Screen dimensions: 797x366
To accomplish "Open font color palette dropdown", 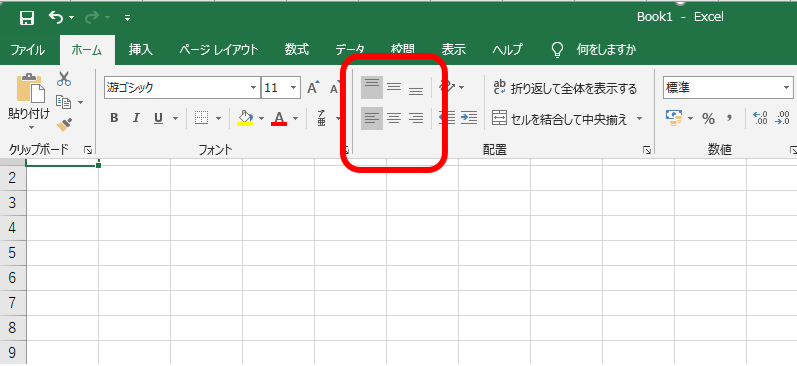I will (295, 119).
